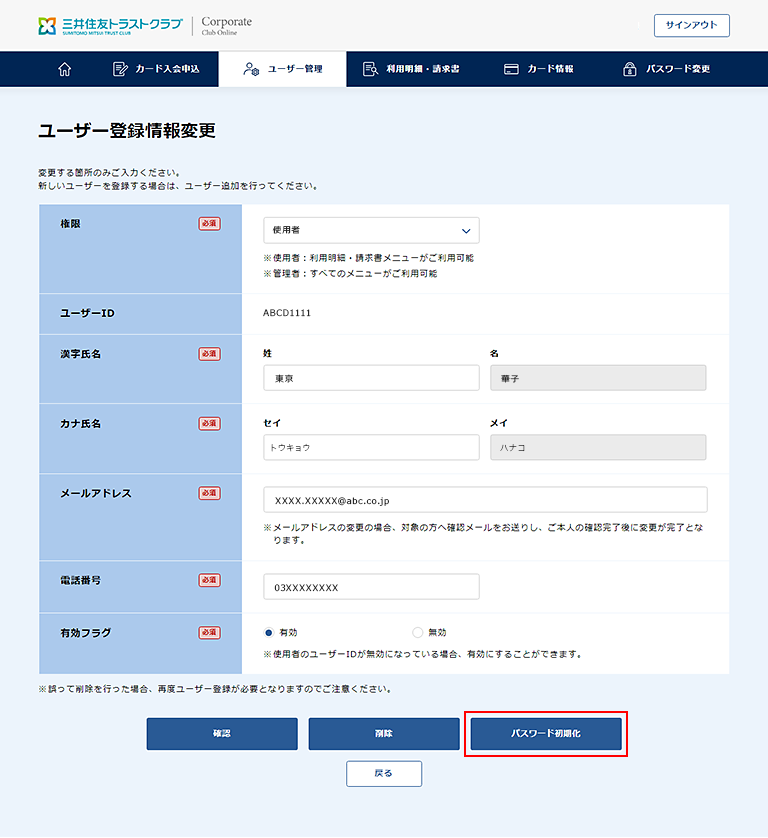Go to the home icon in navigation bar
This screenshot has height=838, width=768.
point(65,69)
